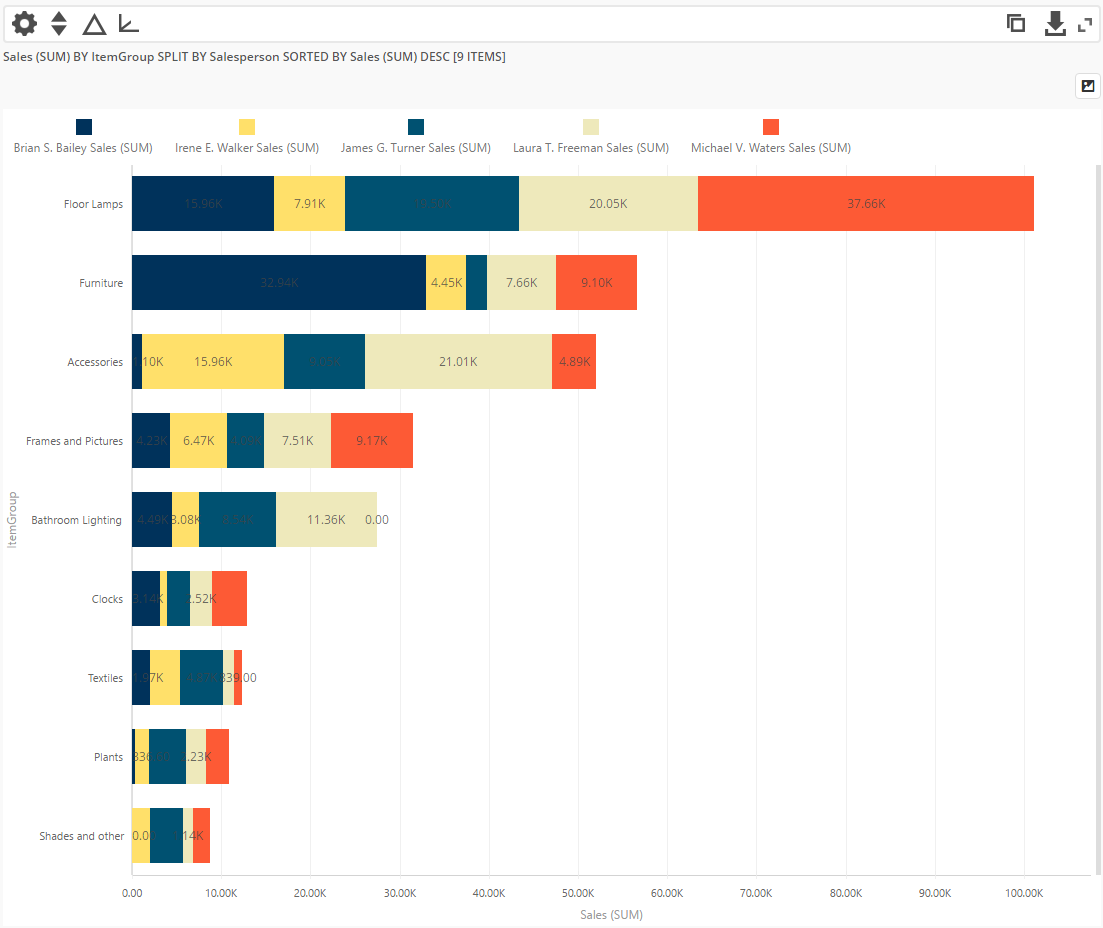Screen dimensions: 1103x928
Task: Toggle James G. Turner legend swatch
Action: (416, 127)
